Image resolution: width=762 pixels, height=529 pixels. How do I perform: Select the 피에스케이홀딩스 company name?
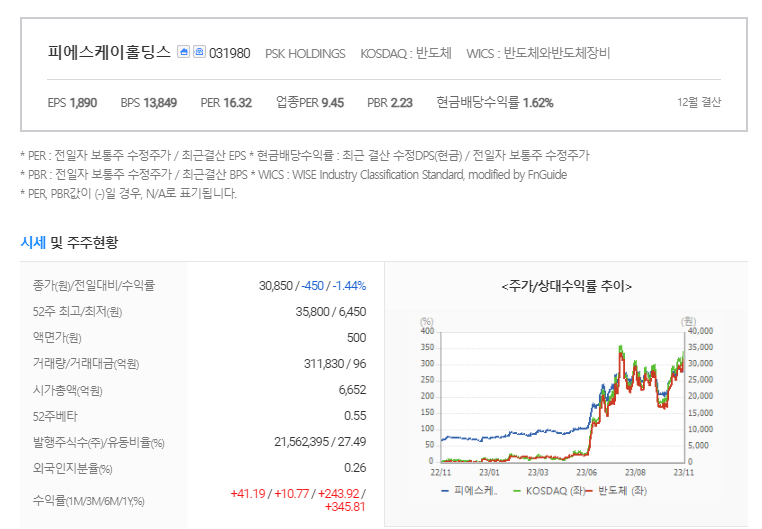(x=109, y=52)
